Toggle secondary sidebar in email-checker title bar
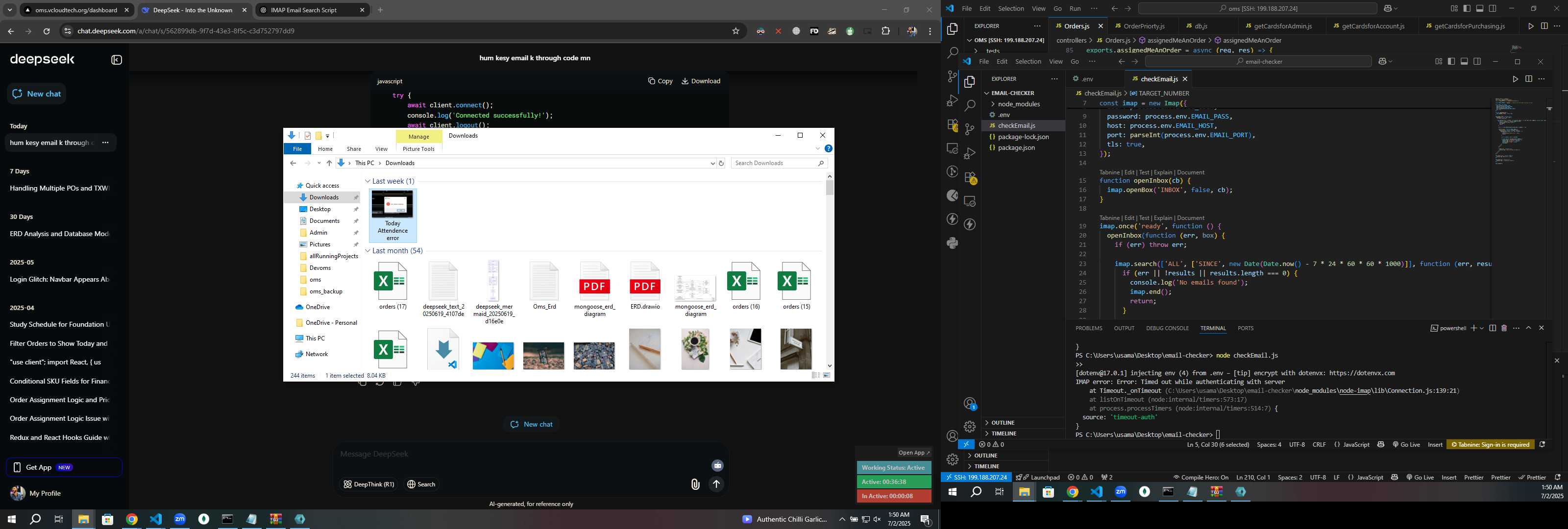The image size is (1568, 529). tap(1477, 62)
